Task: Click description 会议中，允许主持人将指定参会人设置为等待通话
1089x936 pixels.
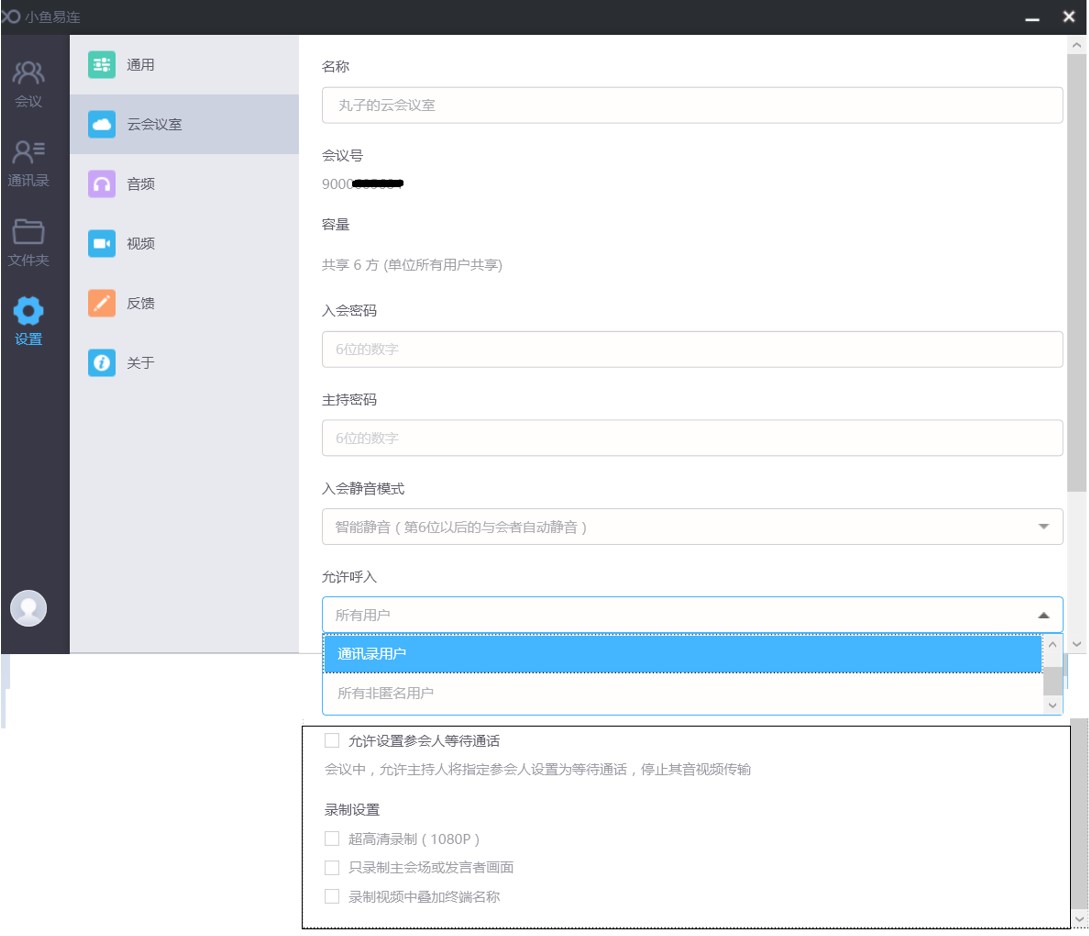Action: [x=538, y=769]
